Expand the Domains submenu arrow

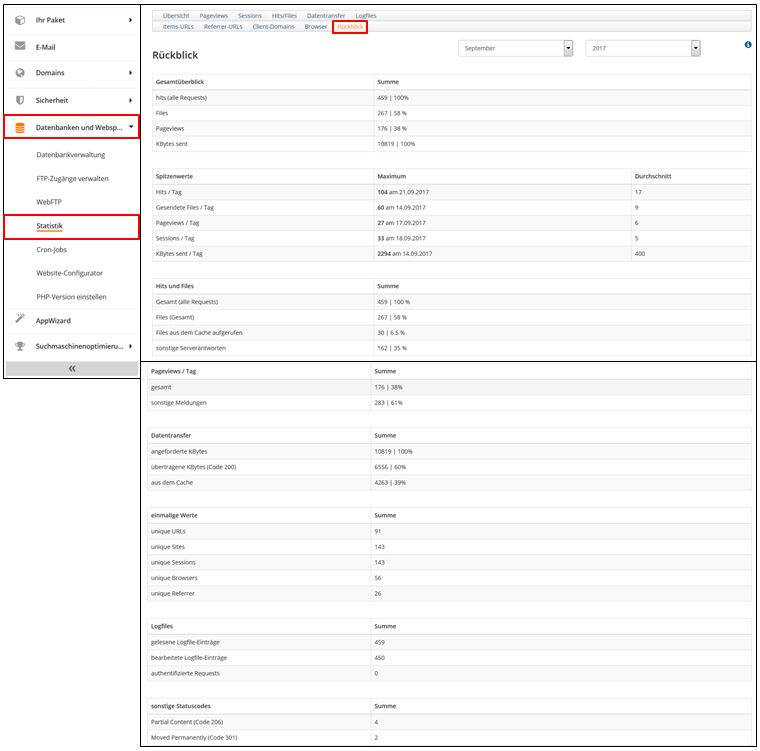[130, 73]
